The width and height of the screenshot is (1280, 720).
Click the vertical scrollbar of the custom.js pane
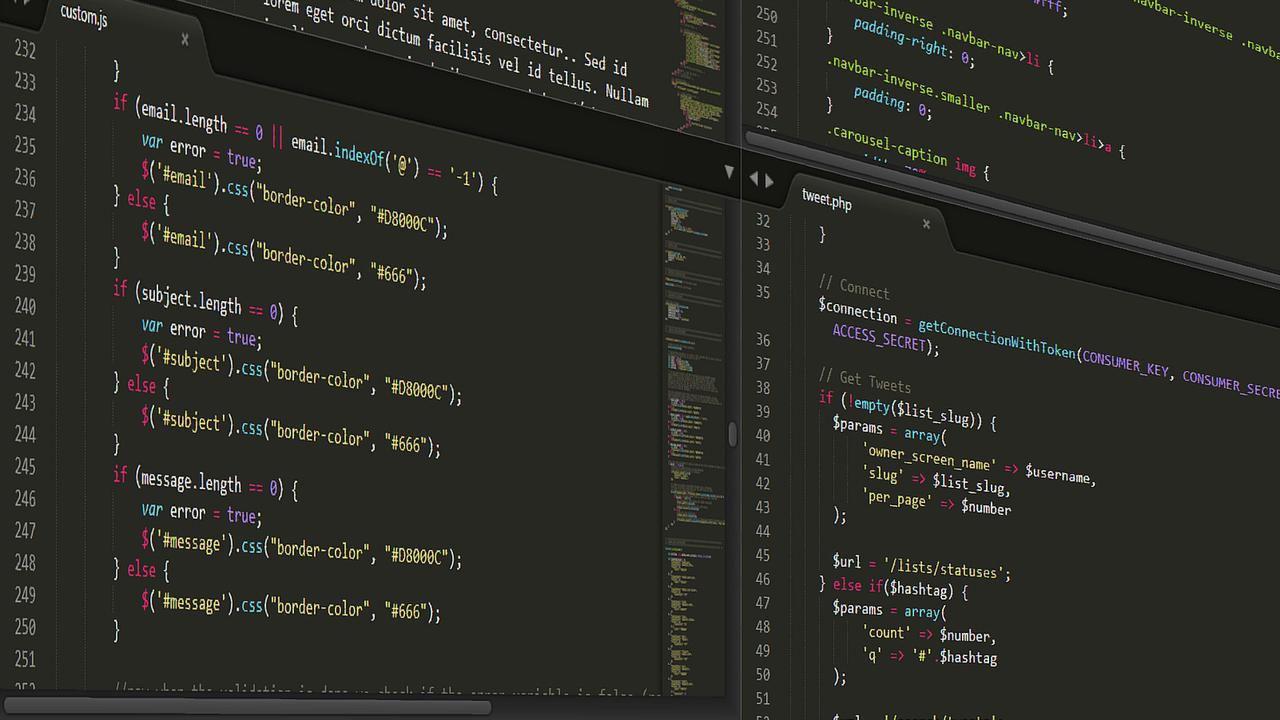click(731, 435)
